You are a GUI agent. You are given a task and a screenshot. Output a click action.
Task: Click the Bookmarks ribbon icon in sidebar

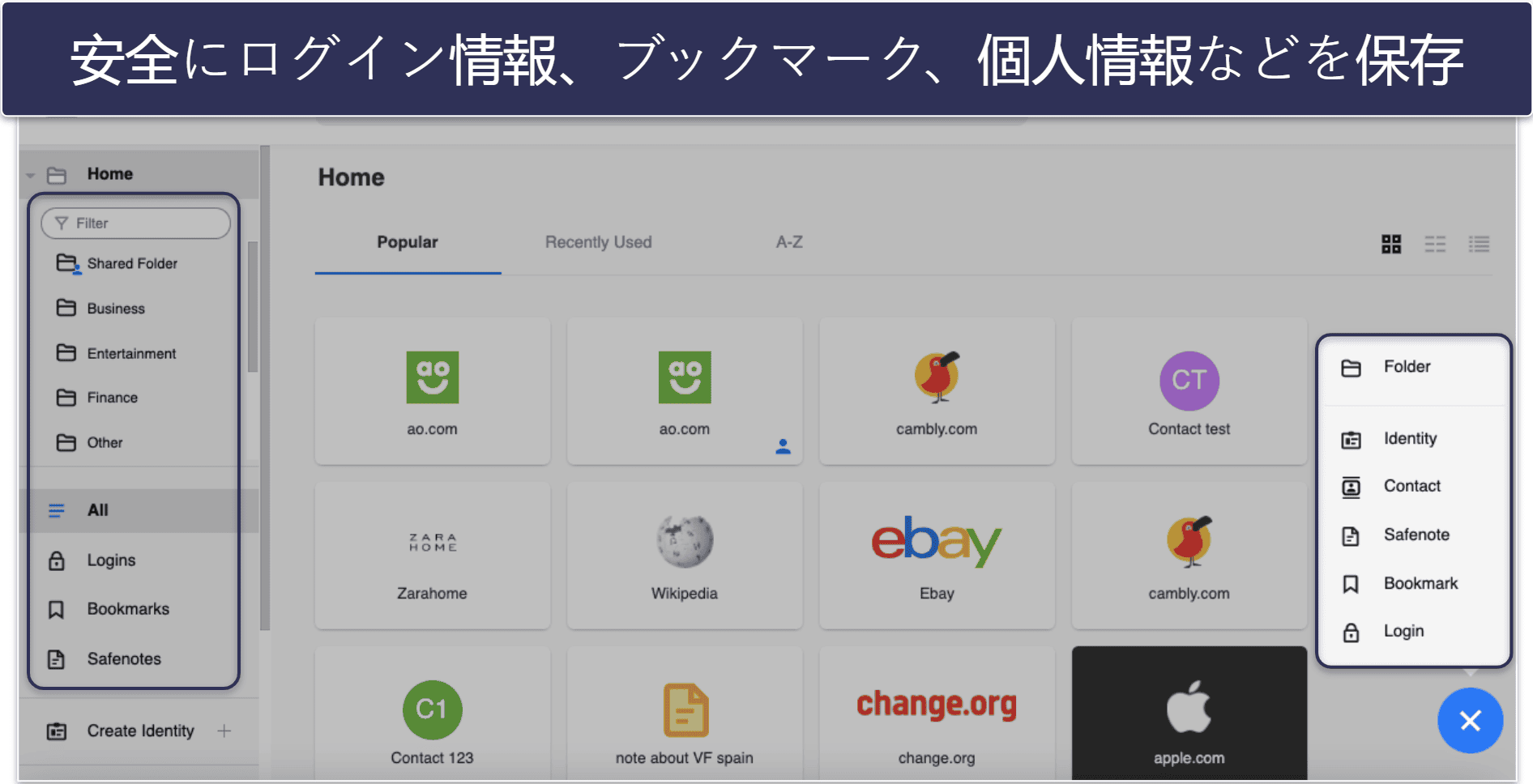56,609
